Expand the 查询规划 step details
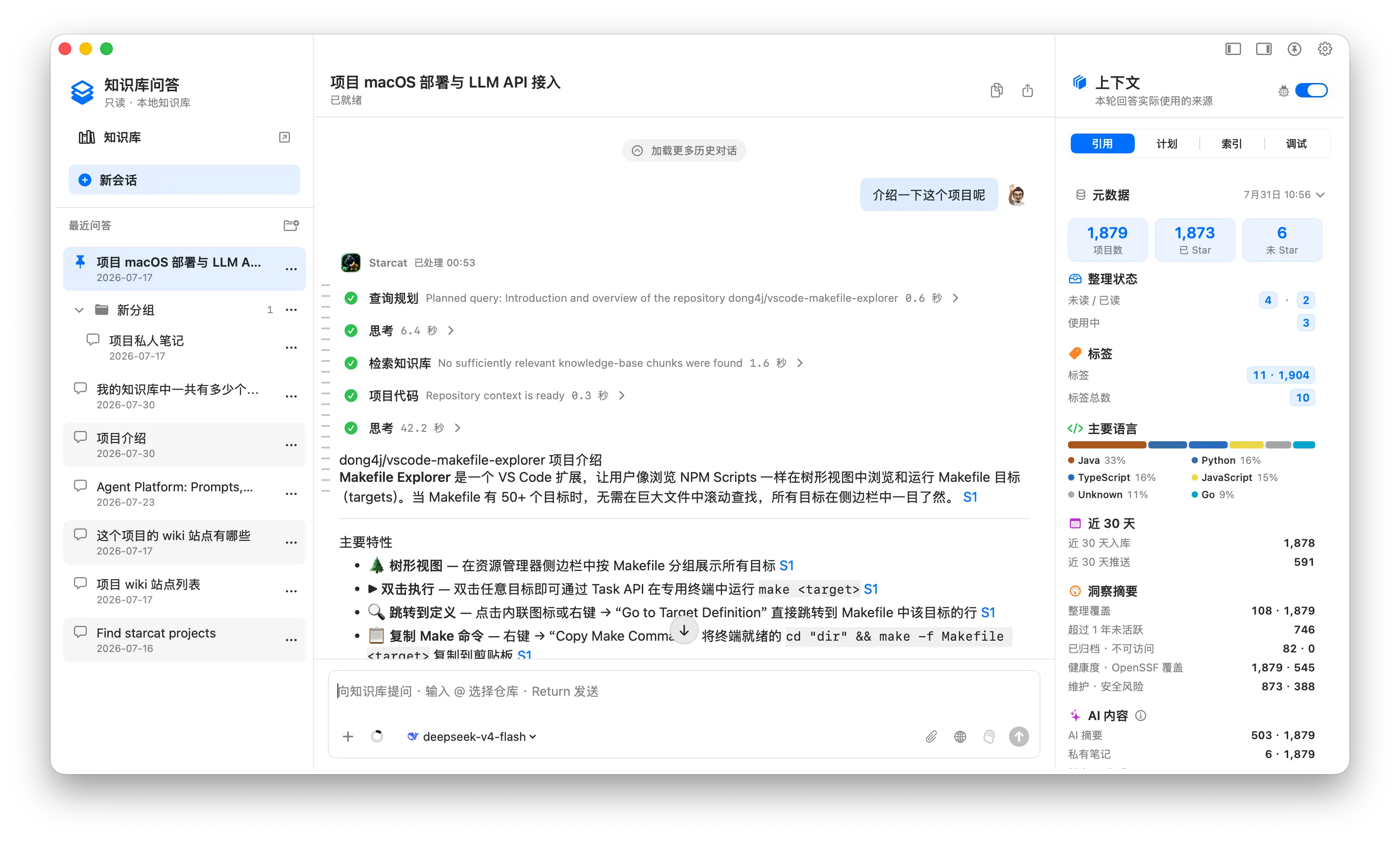 (955, 298)
